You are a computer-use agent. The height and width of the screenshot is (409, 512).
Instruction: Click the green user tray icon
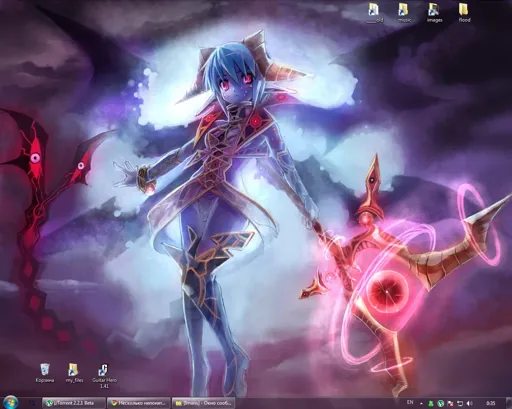pyautogui.click(x=431, y=403)
